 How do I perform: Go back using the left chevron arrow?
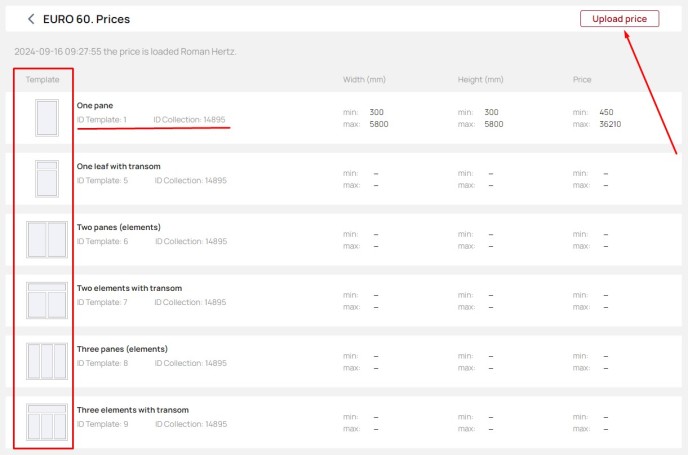click(31, 19)
